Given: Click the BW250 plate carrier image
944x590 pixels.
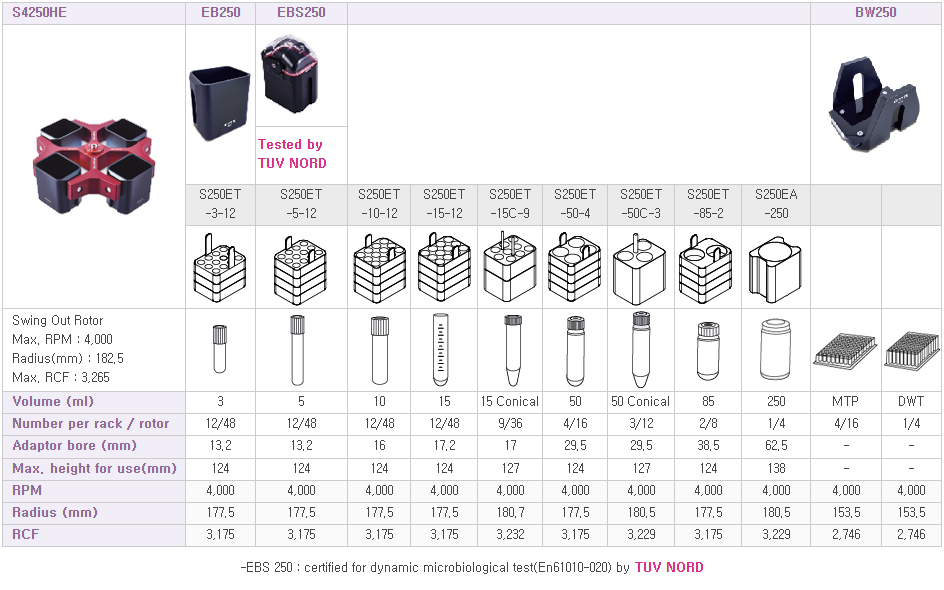Looking at the screenshot, I should 874,104.
